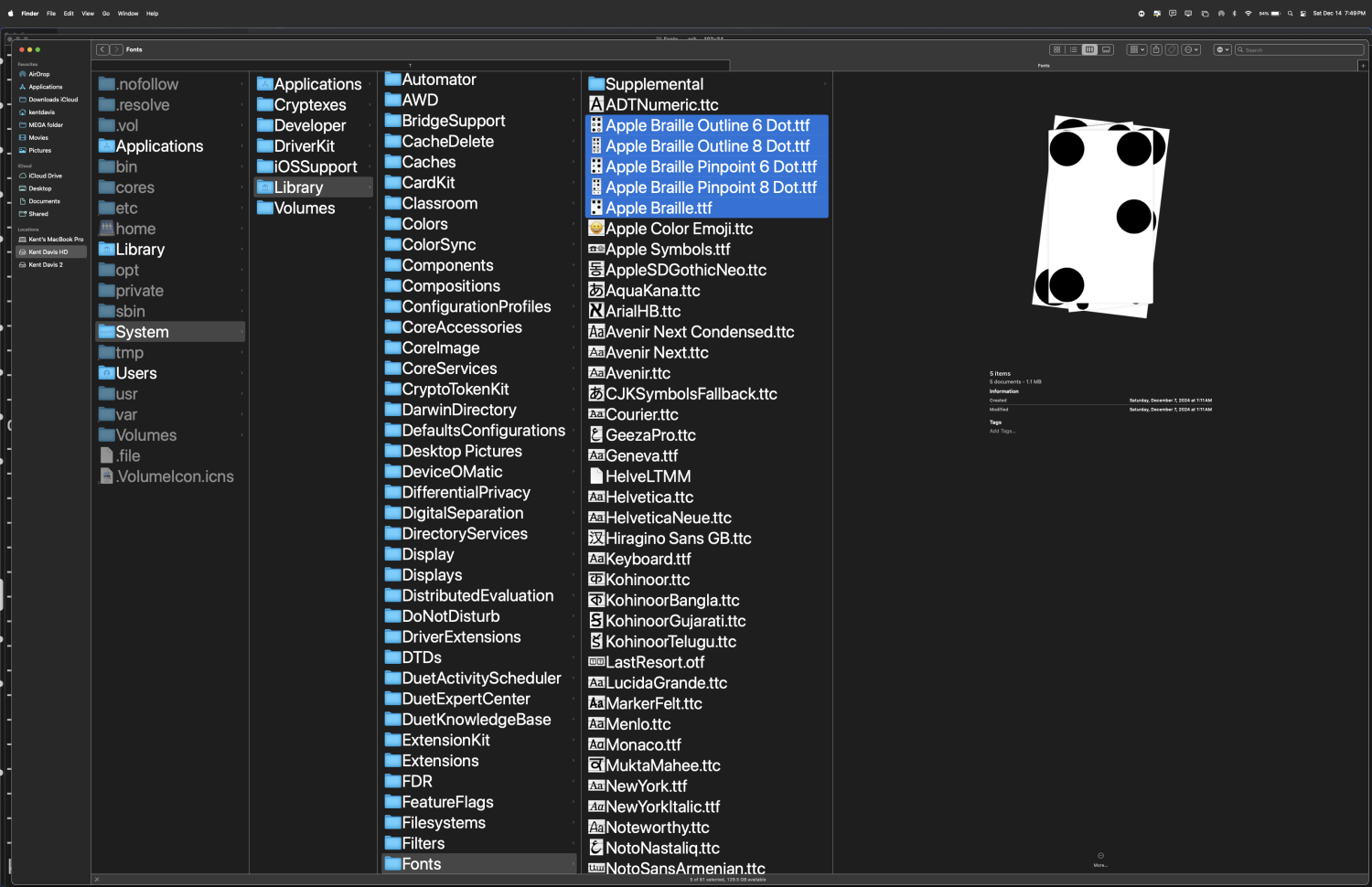Expand the Supplemental folder in fonts column
The image size is (1372, 887).
654,84
